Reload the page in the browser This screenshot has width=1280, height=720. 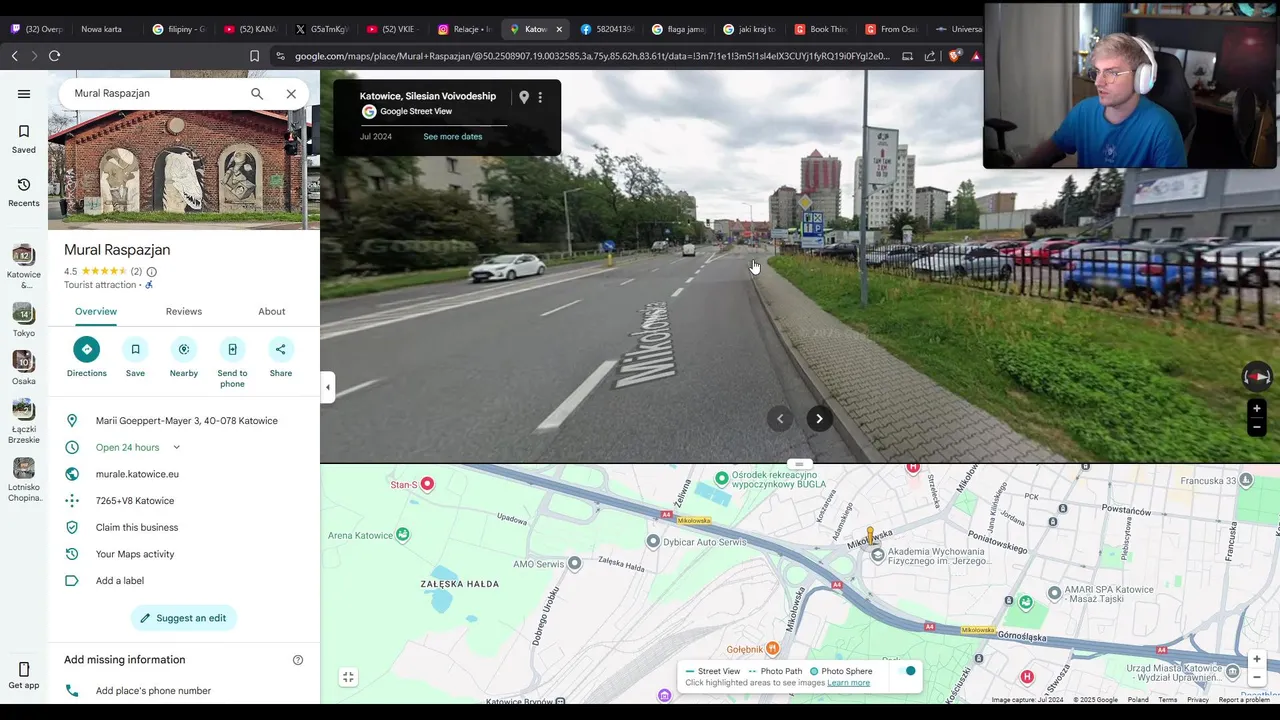point(55,56)
